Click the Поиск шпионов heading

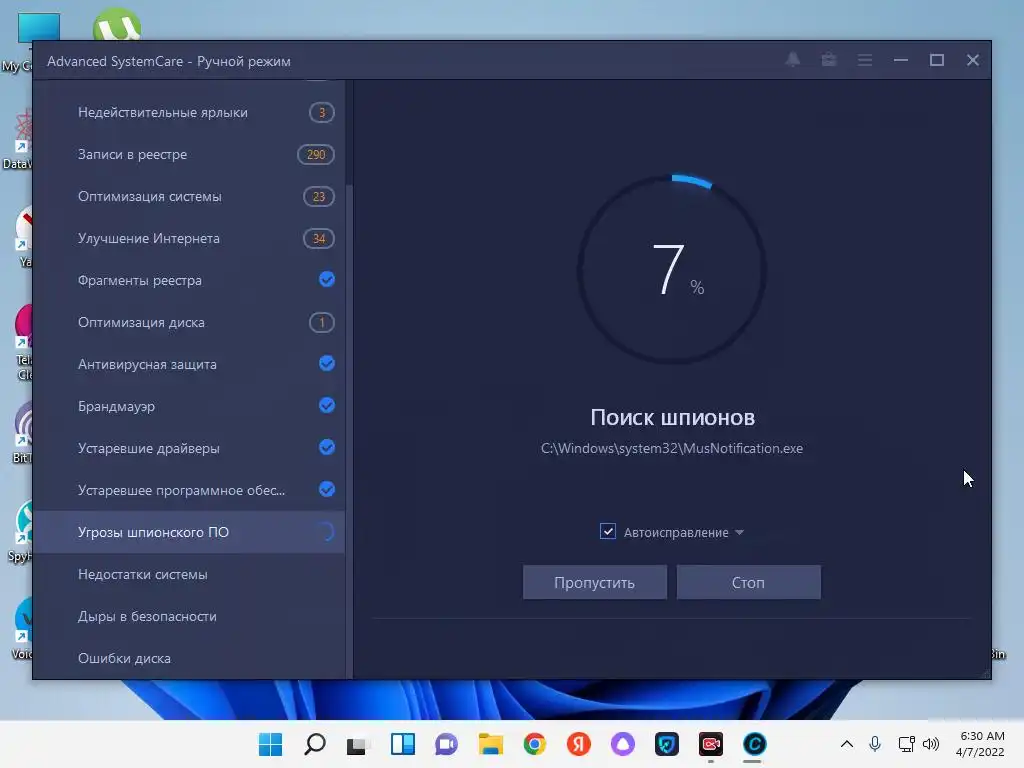(x=673, y=417)
